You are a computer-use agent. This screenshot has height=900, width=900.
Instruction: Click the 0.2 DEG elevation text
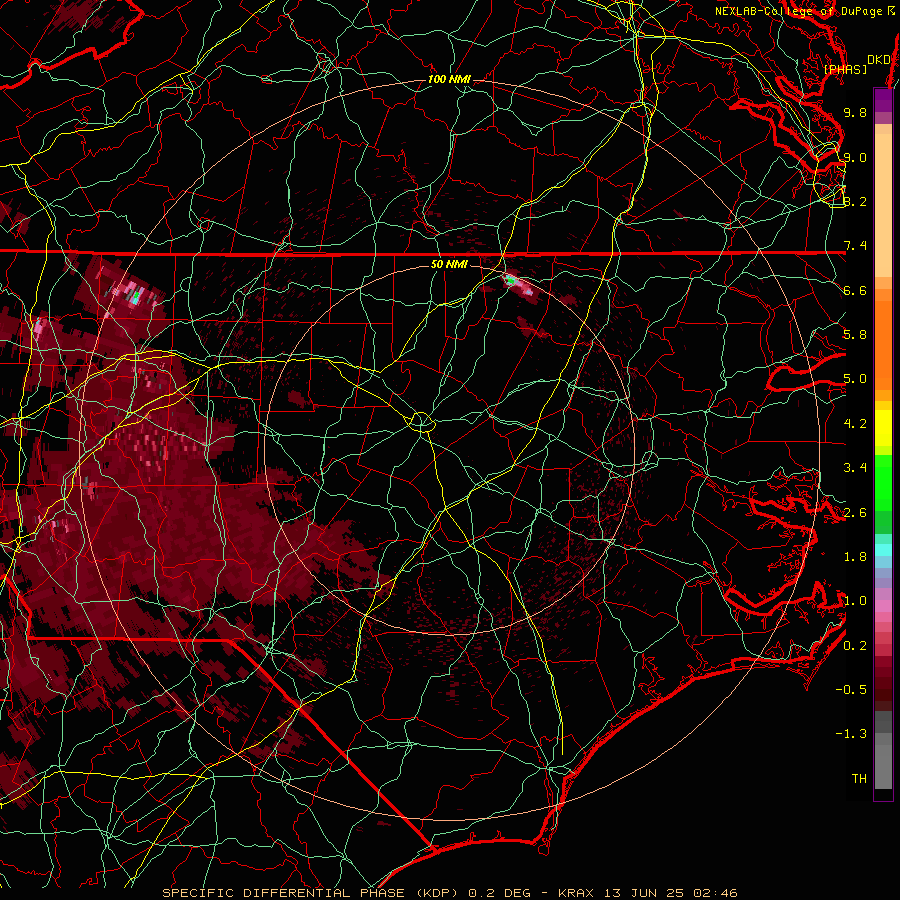(499, 893)
